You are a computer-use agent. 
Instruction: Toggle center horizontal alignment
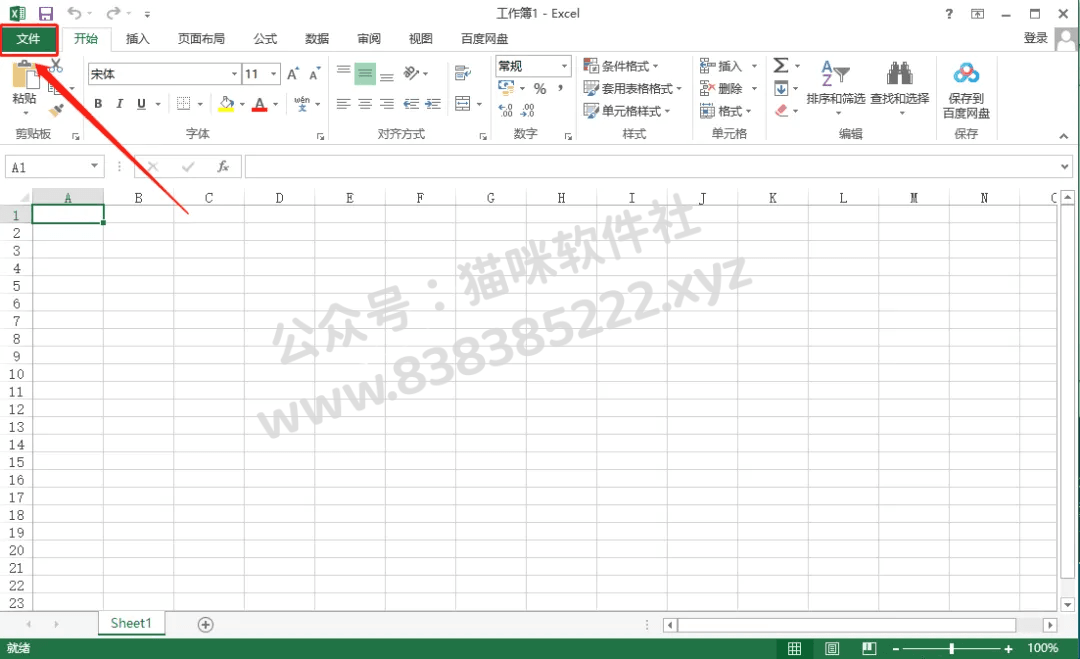tap(365, 104)
